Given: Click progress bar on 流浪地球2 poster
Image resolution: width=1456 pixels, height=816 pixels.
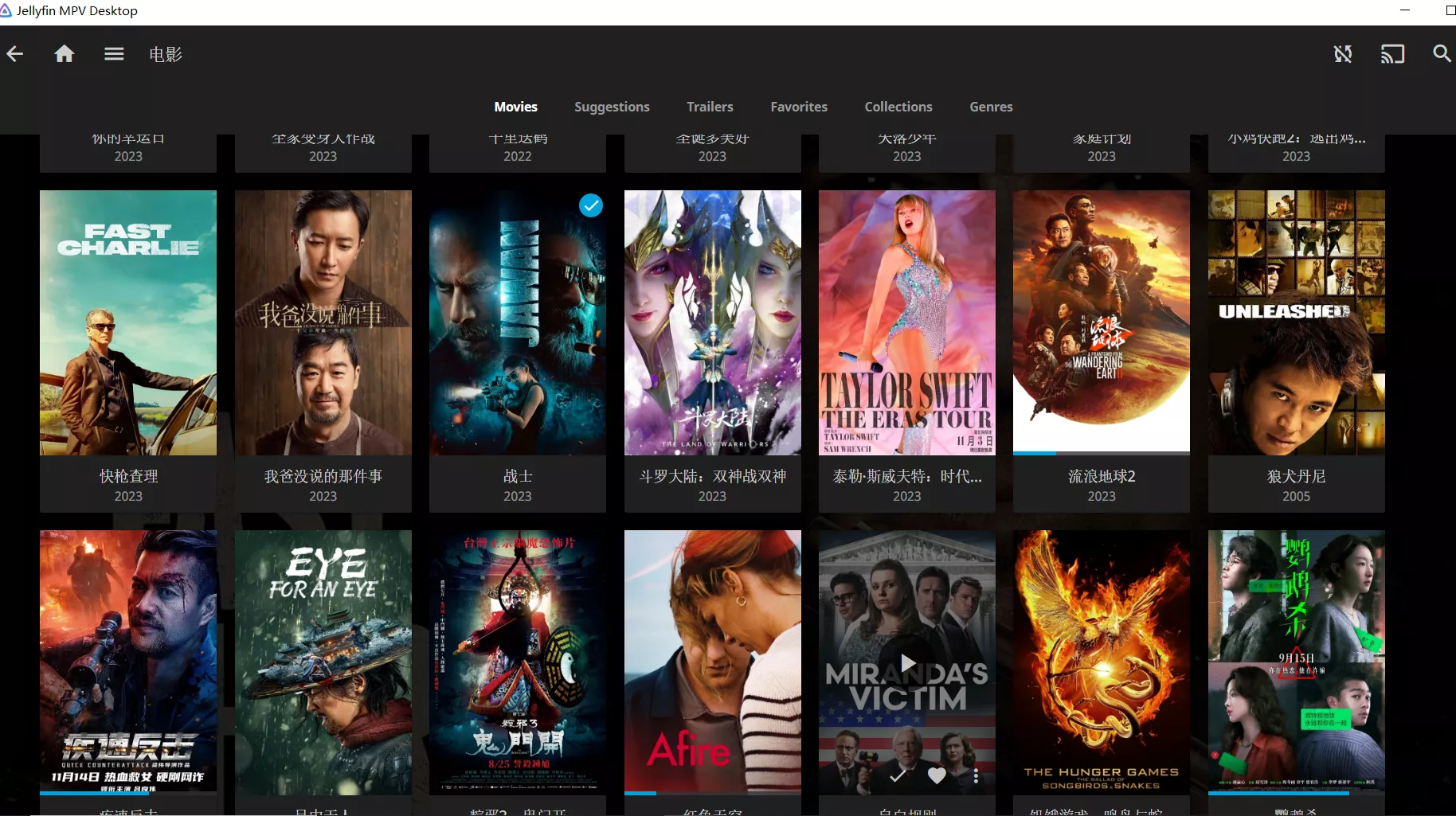Looking at the screenshot, I should click(1102, 453).
